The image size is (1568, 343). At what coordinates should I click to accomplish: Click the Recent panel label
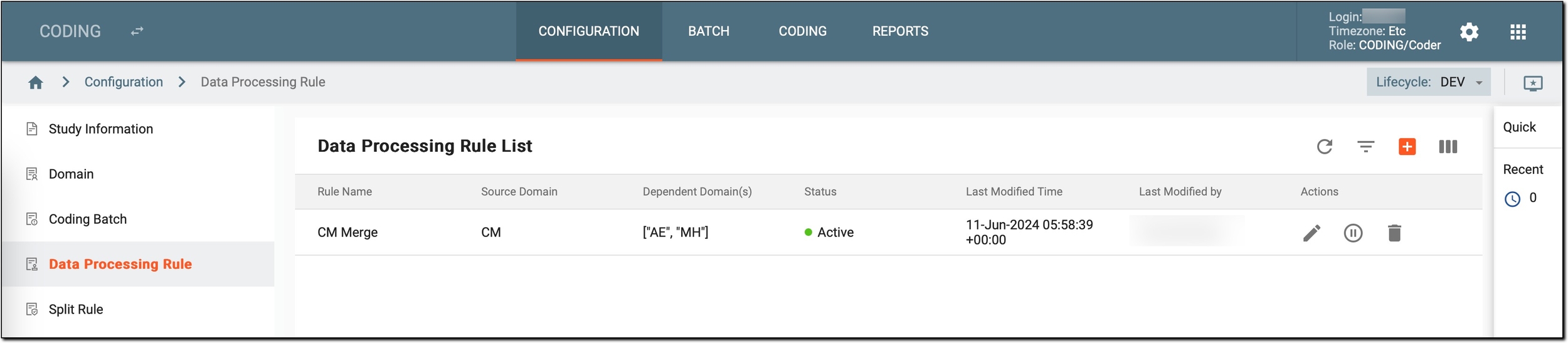(x=1523, y=169)
